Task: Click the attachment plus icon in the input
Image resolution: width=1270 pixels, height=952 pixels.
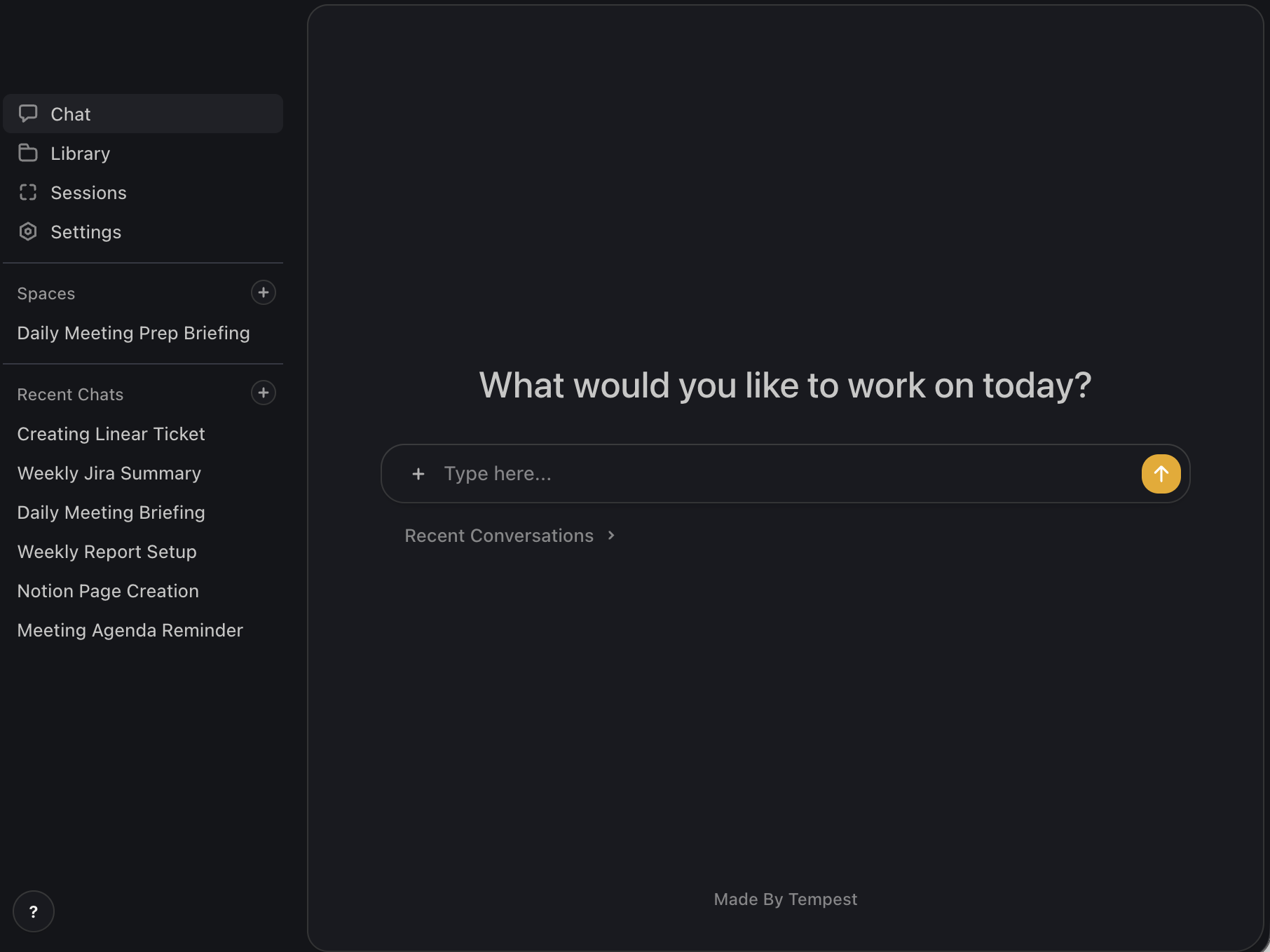Action: point(418,473)
